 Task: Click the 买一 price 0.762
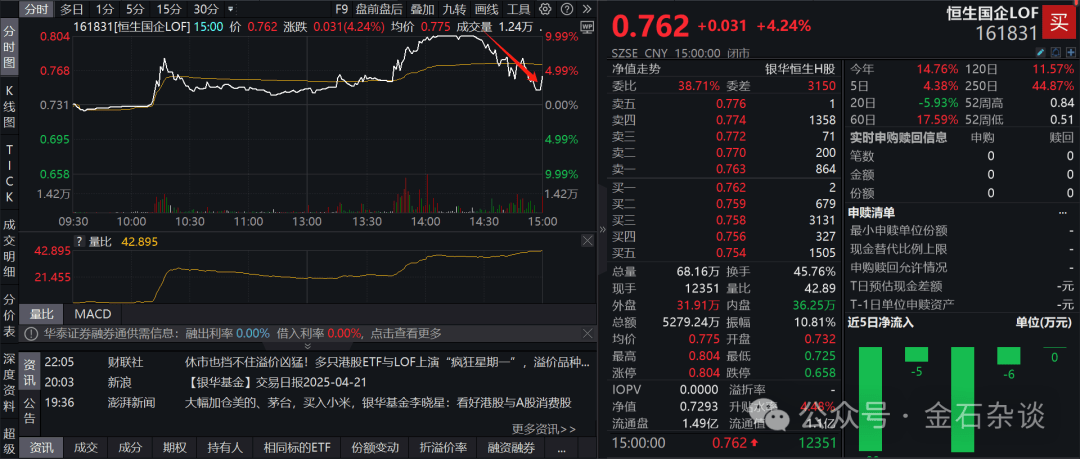(731, 187)
